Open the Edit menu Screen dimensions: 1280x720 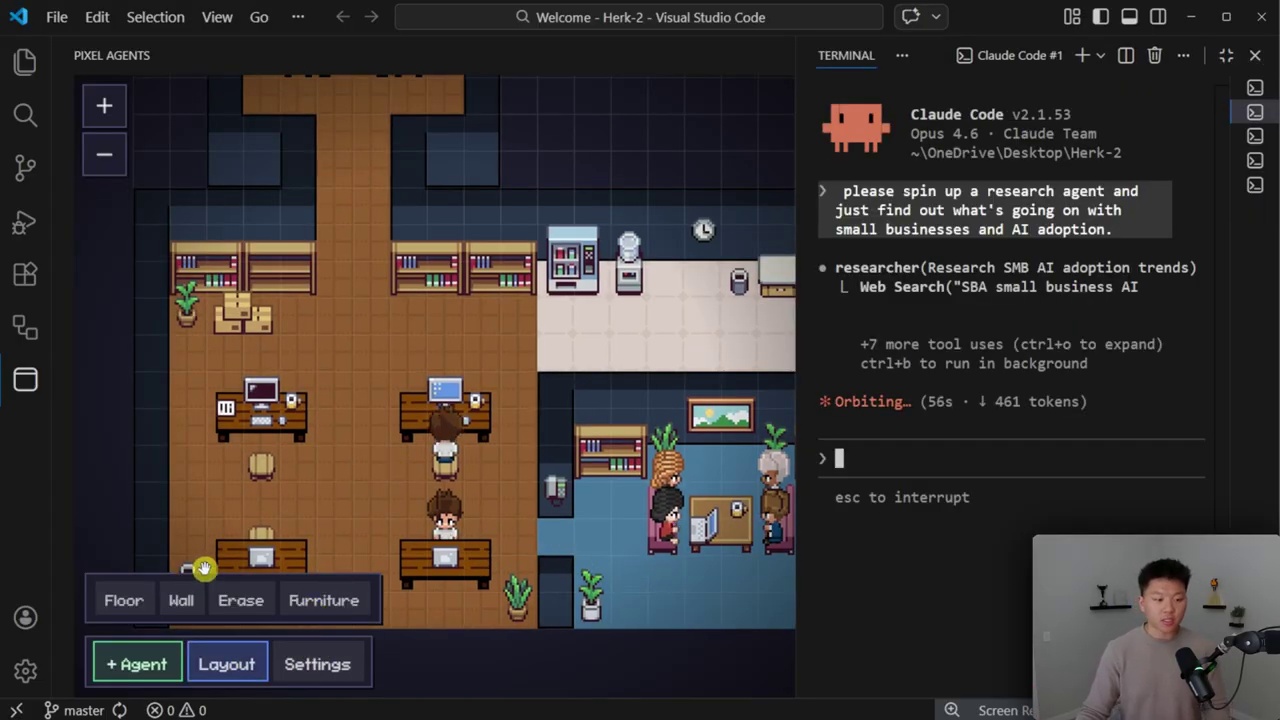tap(97, 17)
